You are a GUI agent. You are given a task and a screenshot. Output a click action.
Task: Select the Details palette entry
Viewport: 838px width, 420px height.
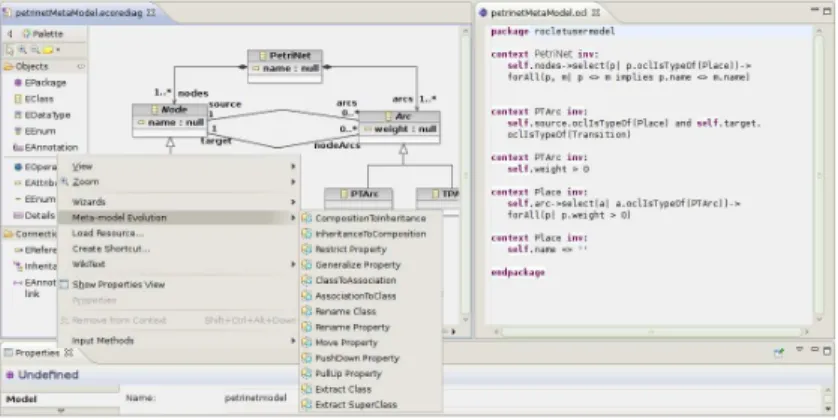coord(34,215)
